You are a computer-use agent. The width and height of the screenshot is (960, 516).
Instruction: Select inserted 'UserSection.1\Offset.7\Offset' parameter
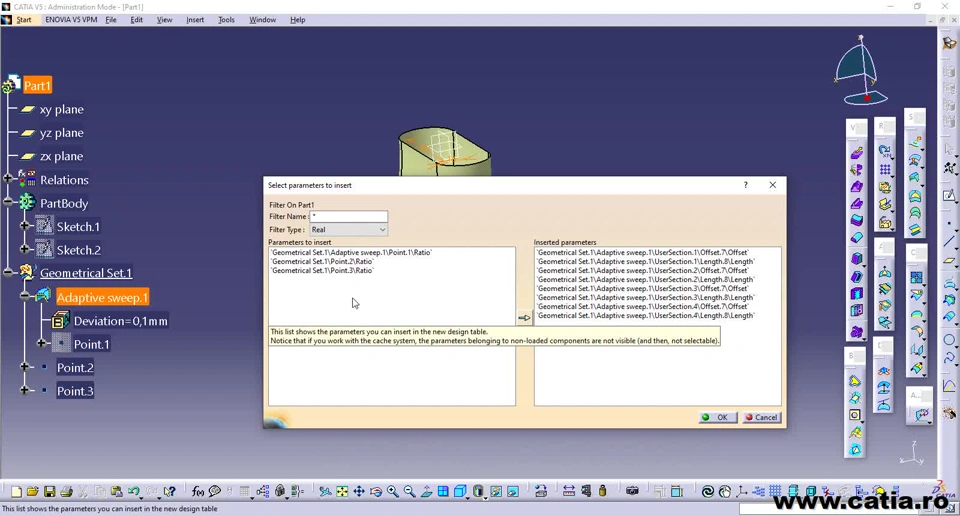(642, 252)
